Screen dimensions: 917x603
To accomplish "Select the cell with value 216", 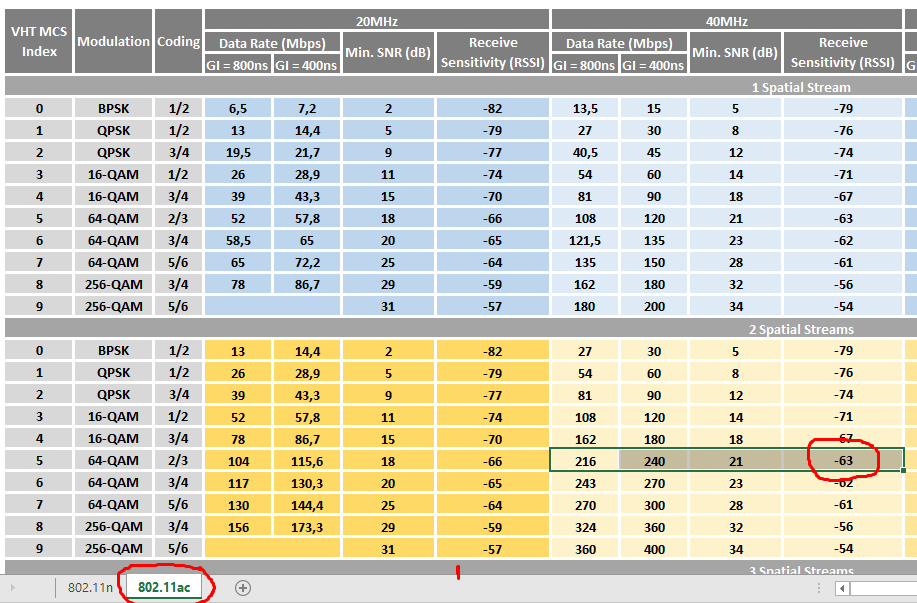I will 585,461.
